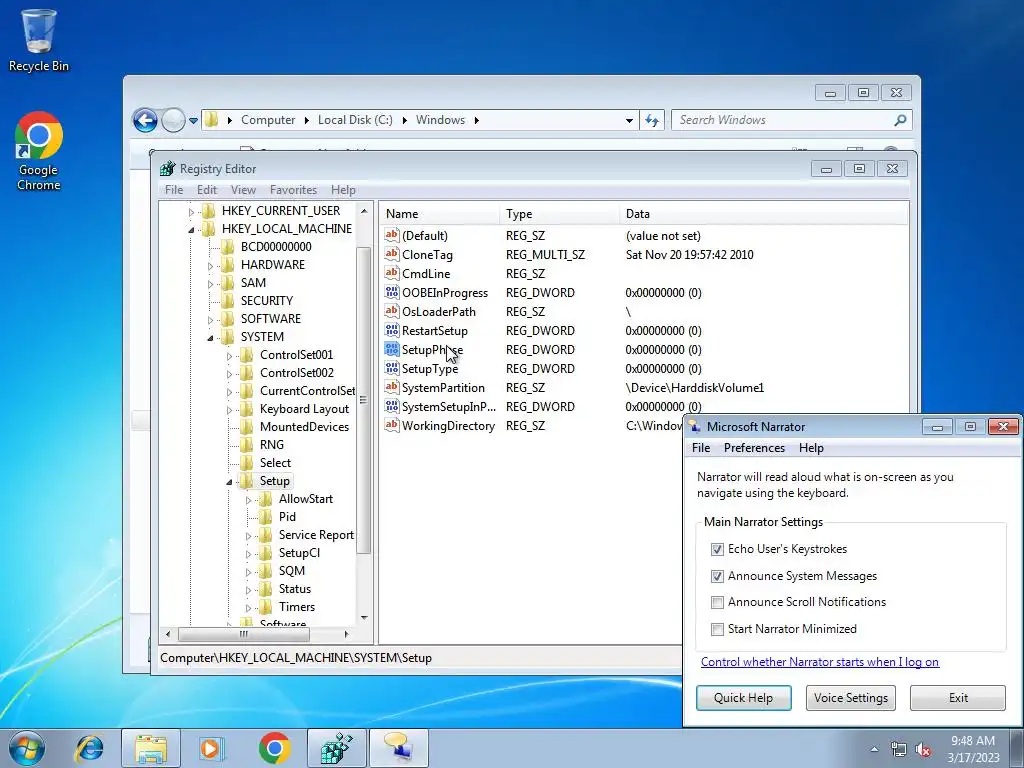This screenshot has width=1024, height=768.
Task: Open the address bar history dropdown in Explorer
Action: pos(629,120)
